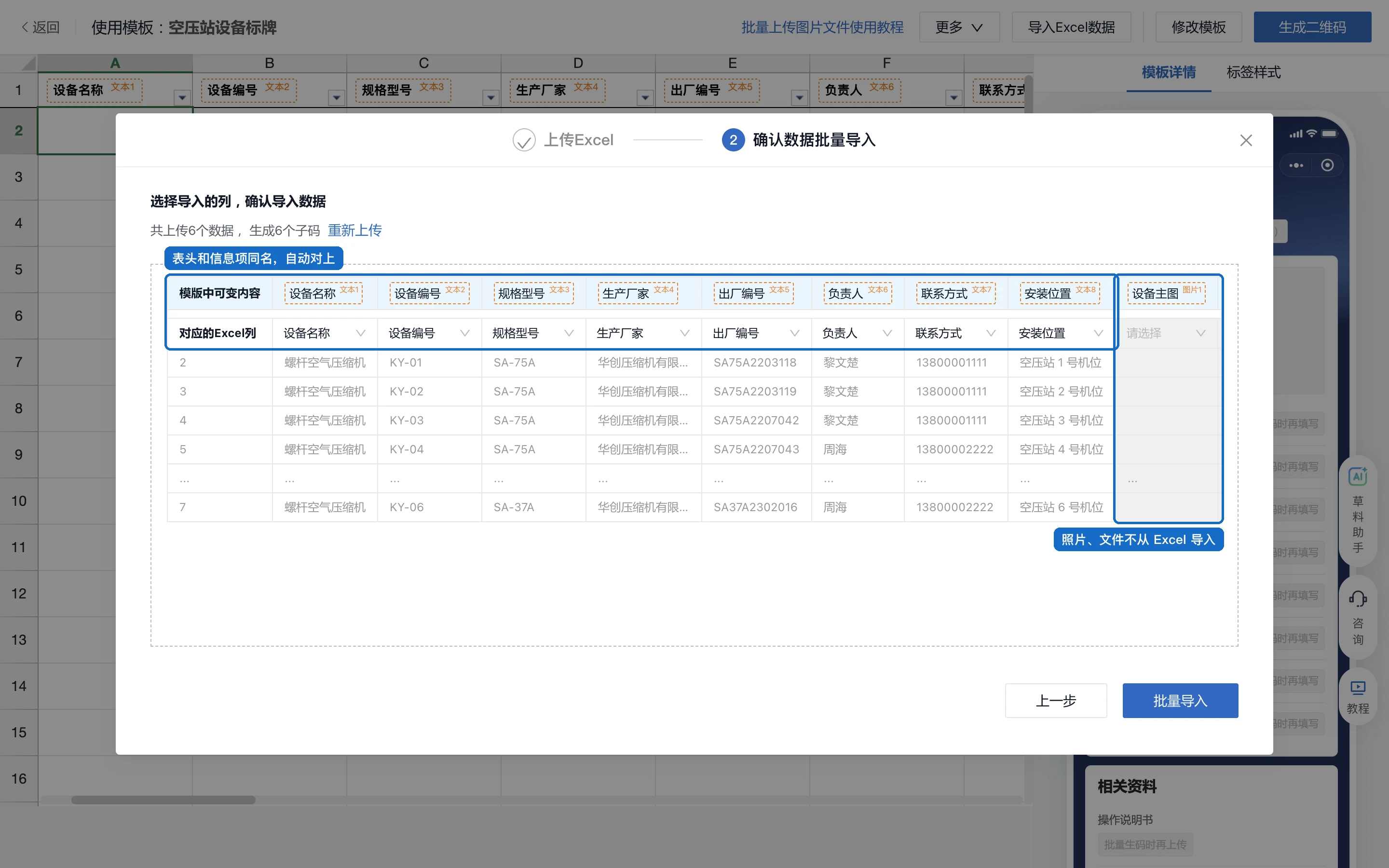Click the SA37A2302016 serial number cell
Screen dimensions: 1389x868
757,507
